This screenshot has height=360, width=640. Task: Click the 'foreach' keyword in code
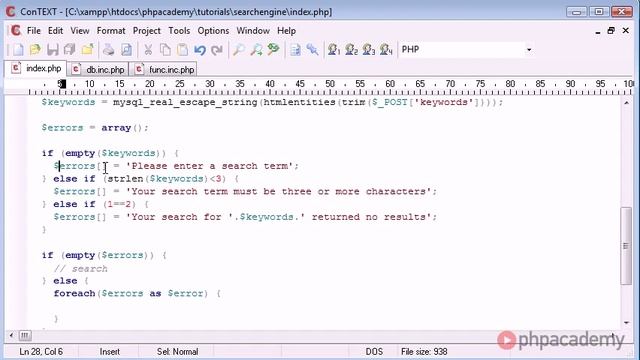(74, 293)
